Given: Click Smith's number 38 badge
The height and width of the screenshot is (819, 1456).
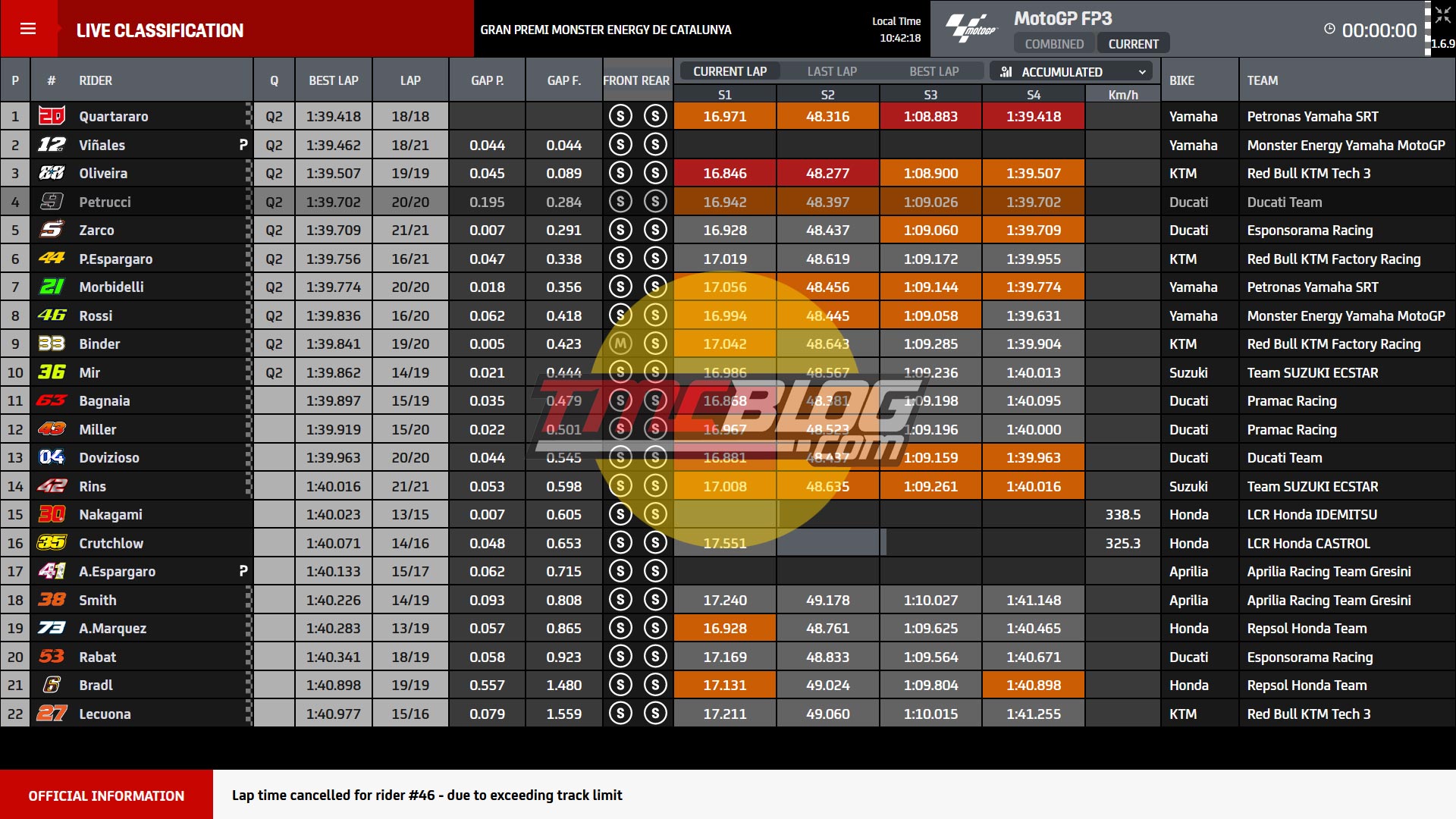Looking at the screenshot, I should click(x=52, y=600).
